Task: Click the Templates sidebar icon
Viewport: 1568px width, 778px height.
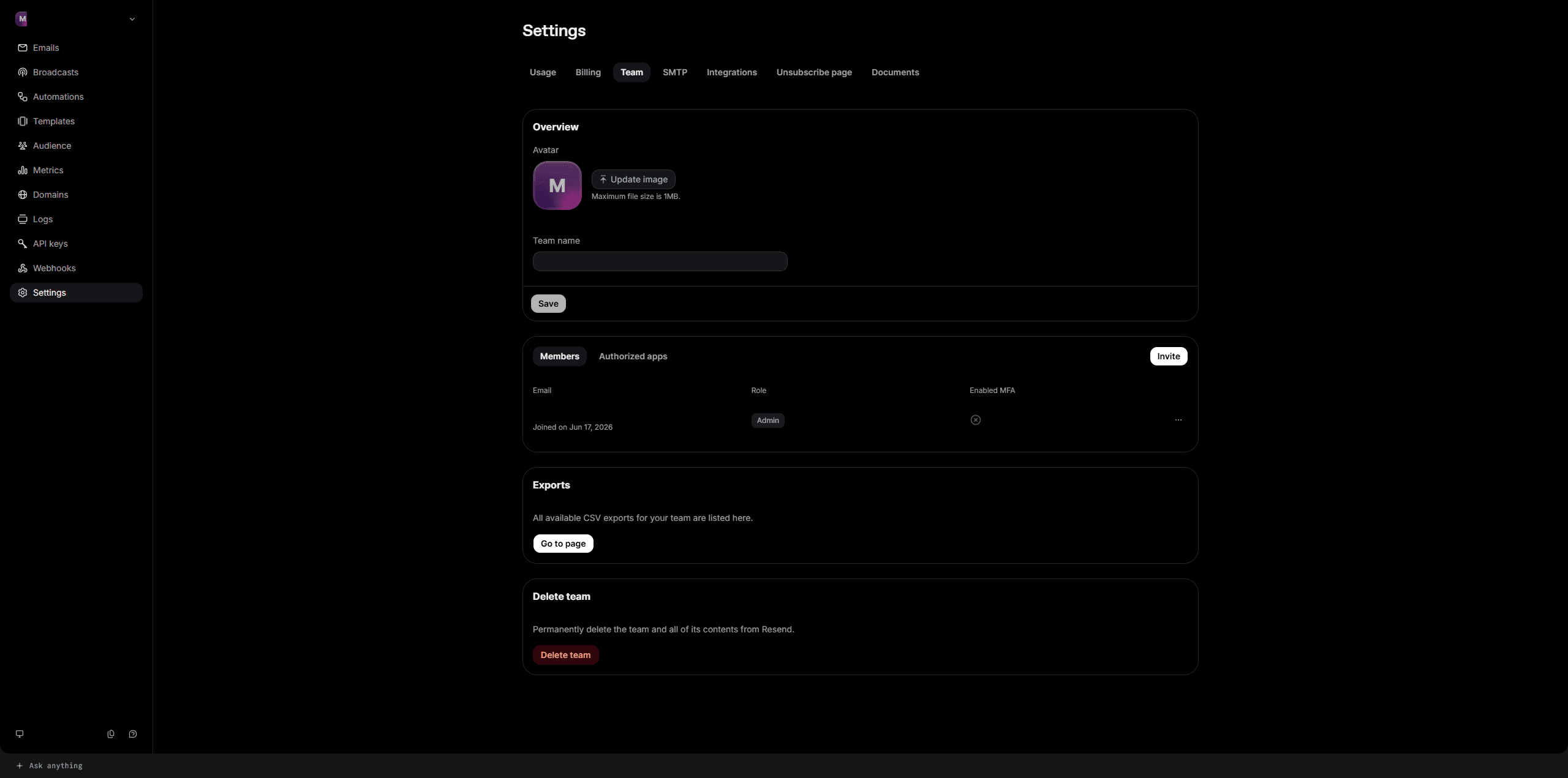Action: [23, 121]
